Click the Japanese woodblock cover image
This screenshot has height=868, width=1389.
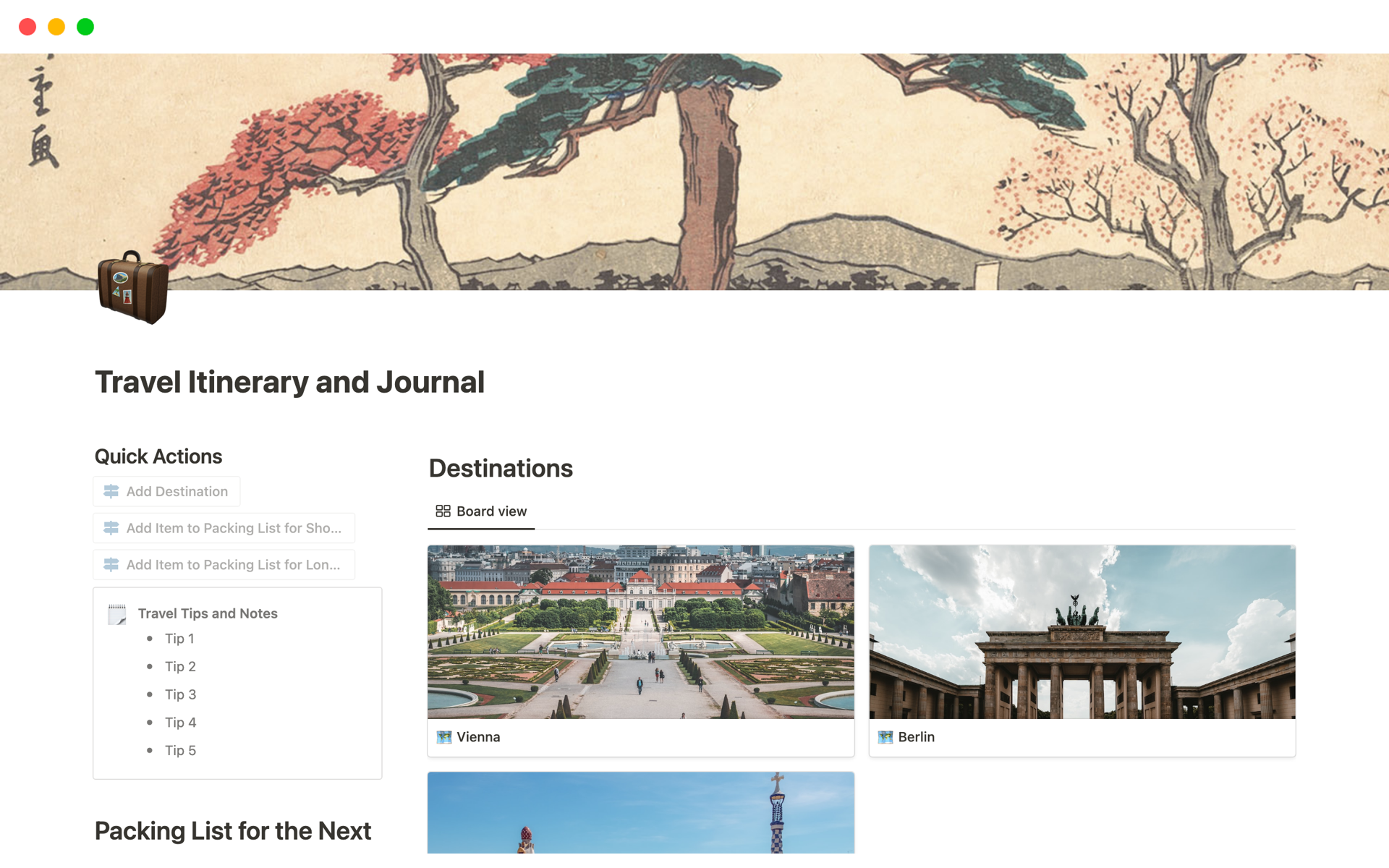(694, 172)
